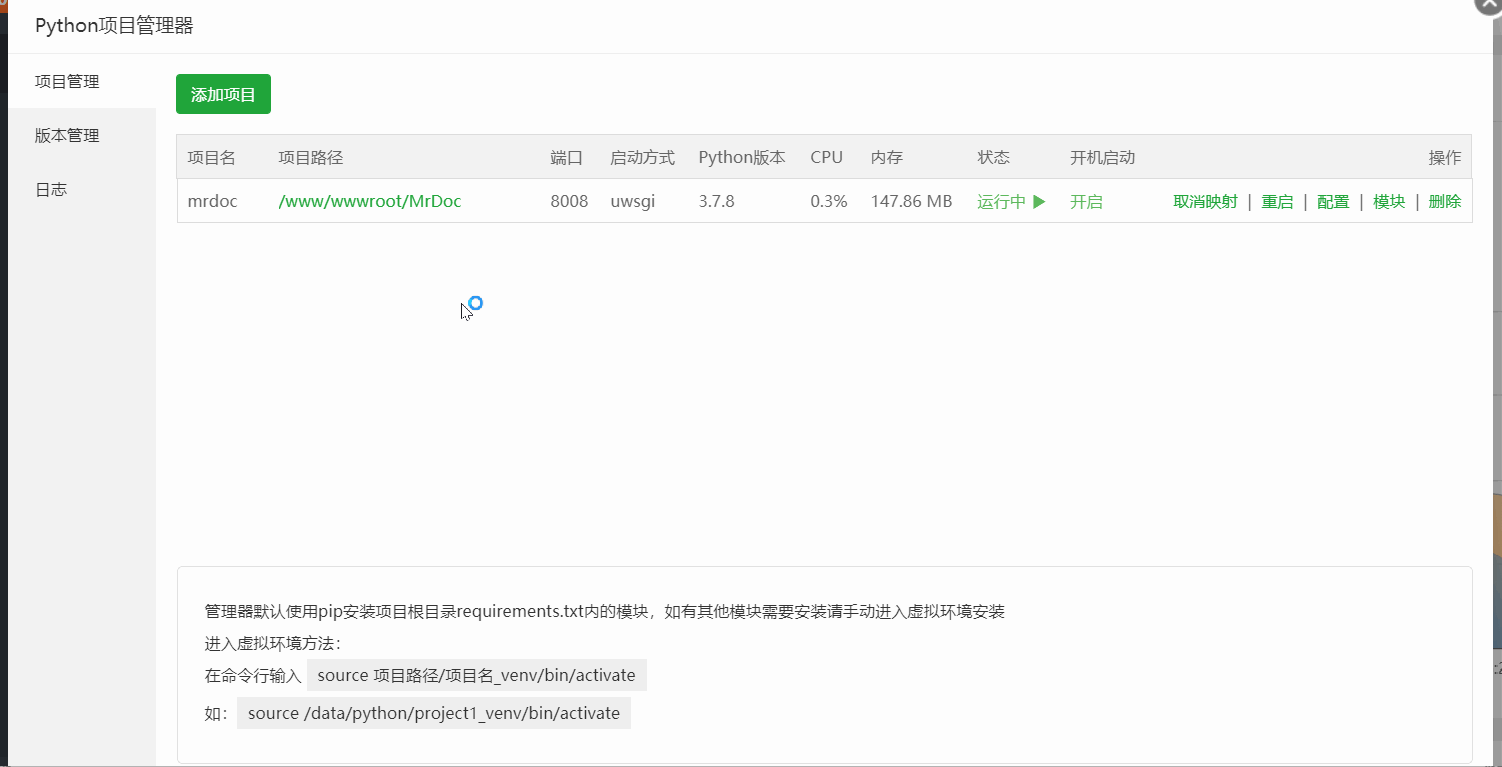The height and width of the screenshot is (767, 1502).
Task: Click the project1_venv example command snippet
Action: click(433, 714)
